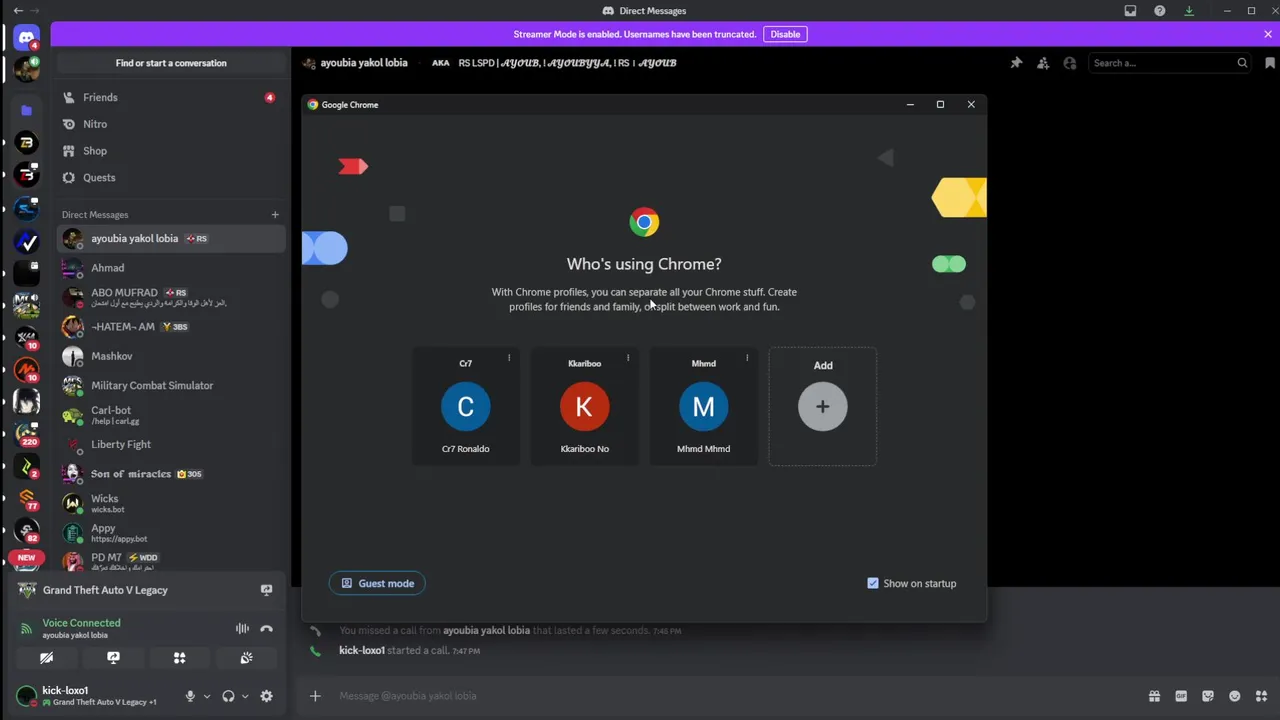Share your screen button
The width and height of the screenshot is (1280, 720).
pyautogui.click(x=113, y=658)
